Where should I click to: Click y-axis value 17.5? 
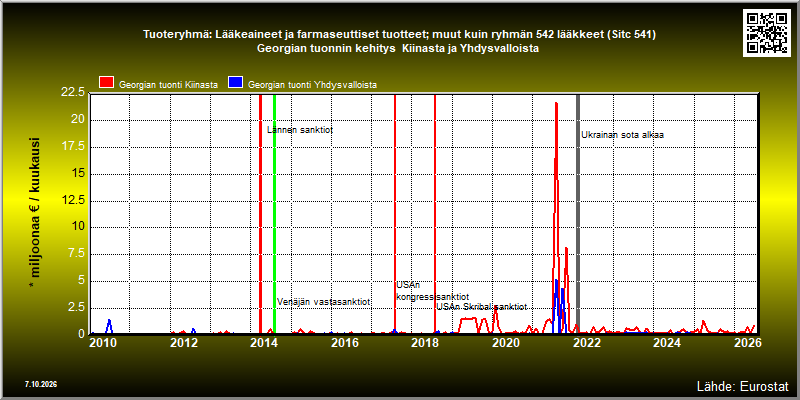point(73,146)
